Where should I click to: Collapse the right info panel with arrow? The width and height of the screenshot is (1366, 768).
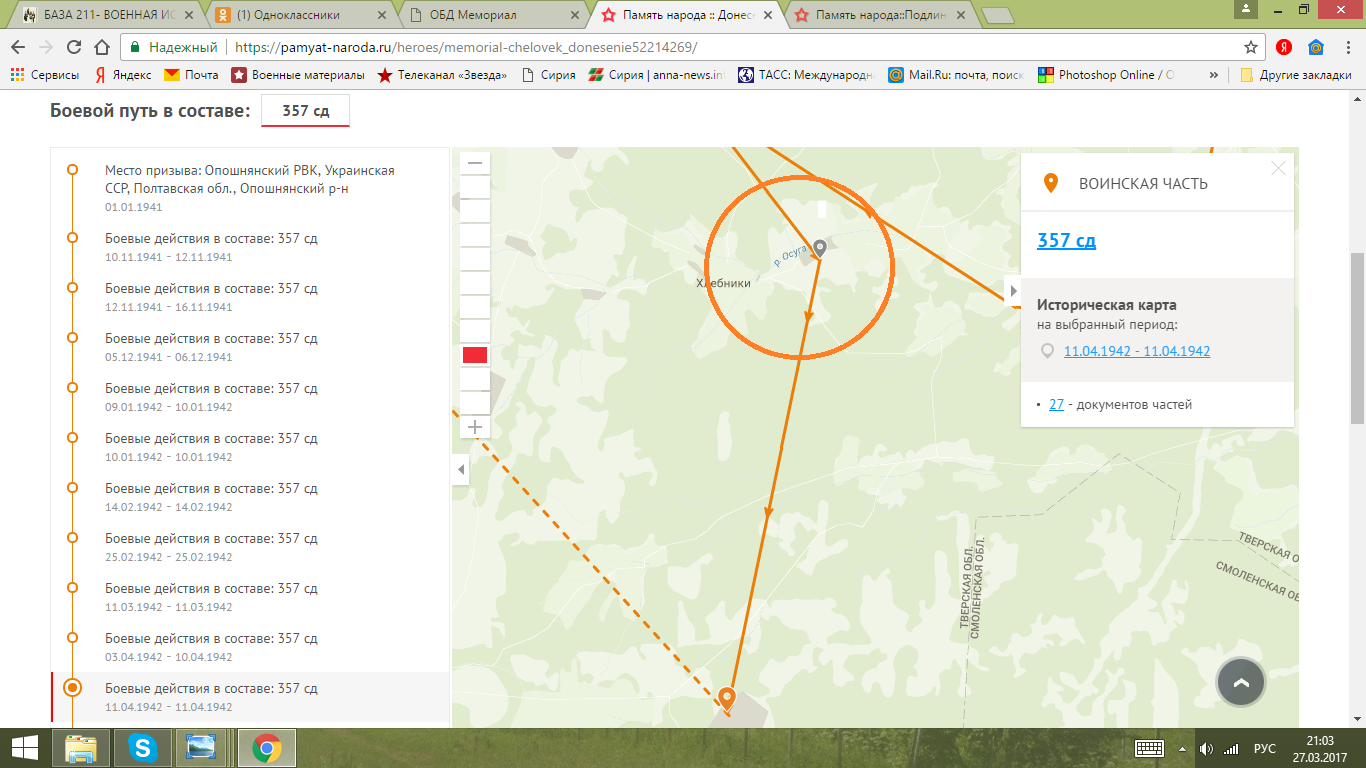(1013, 291)
